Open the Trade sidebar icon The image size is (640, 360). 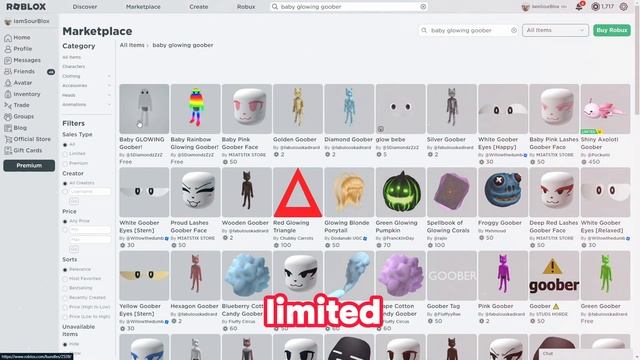8,105
